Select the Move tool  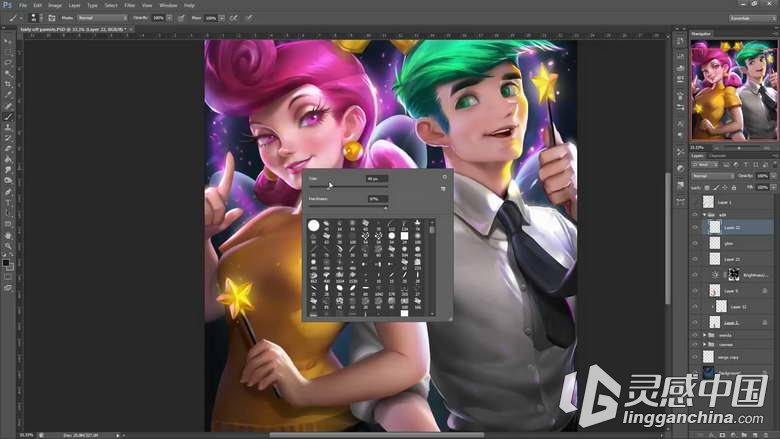tap(7, 41)
